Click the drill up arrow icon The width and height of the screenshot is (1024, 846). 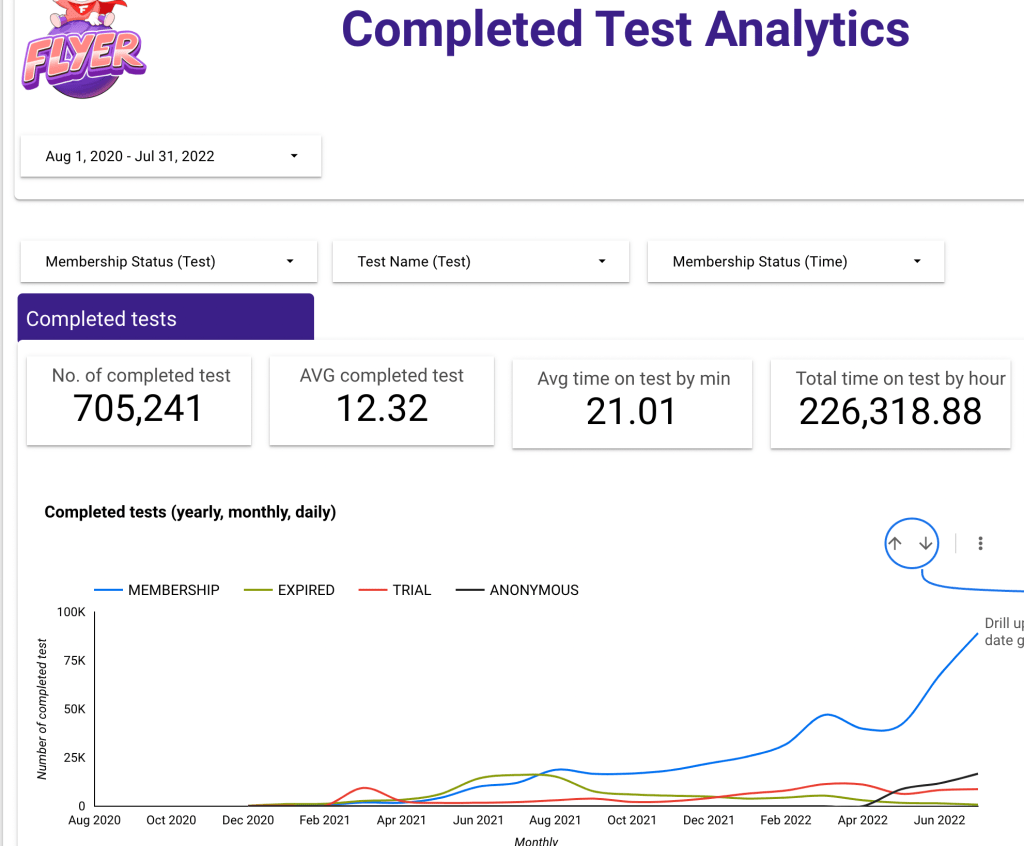[895, 544]
